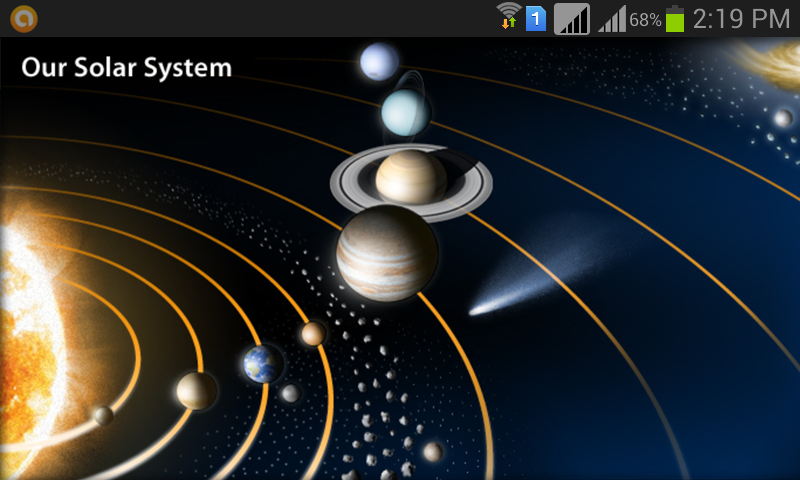800x480 pixels.
Task: Tap the blue SIM 1 indicator icon
Action: [536, 19]
